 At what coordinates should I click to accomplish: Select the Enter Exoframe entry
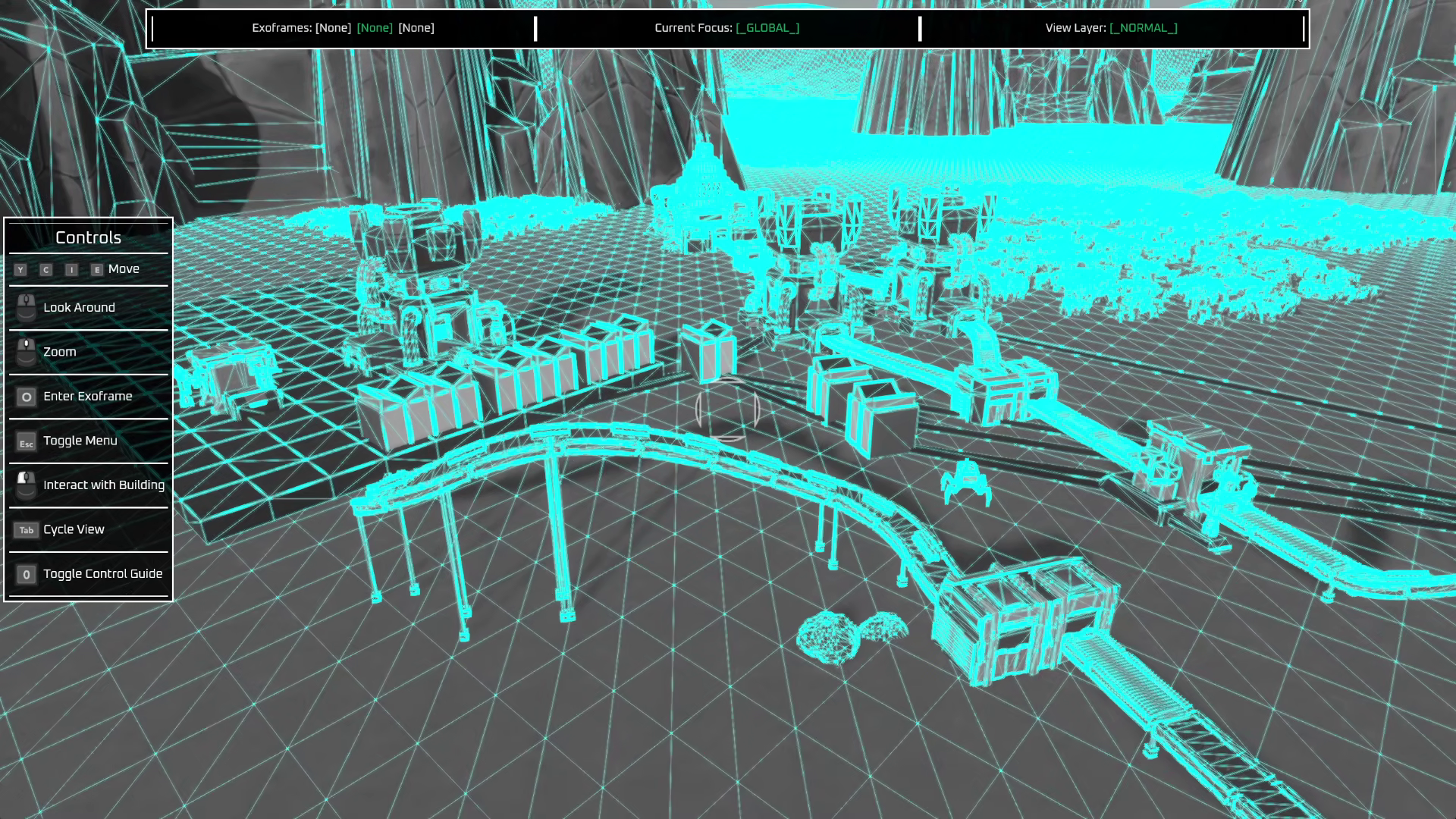click(x=88, y=397)
